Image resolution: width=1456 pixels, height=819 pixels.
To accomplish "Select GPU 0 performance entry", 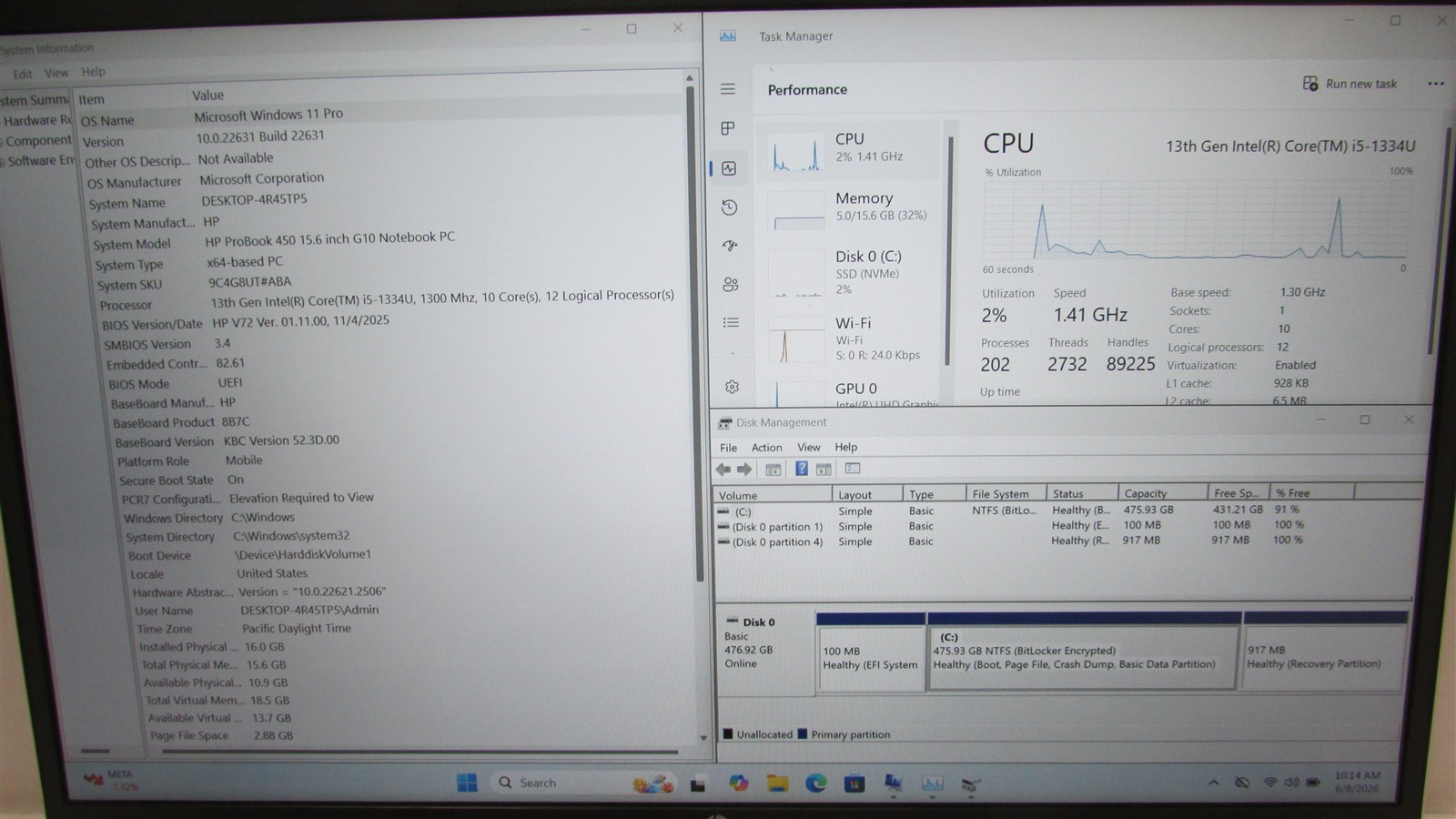I will 851,392.
